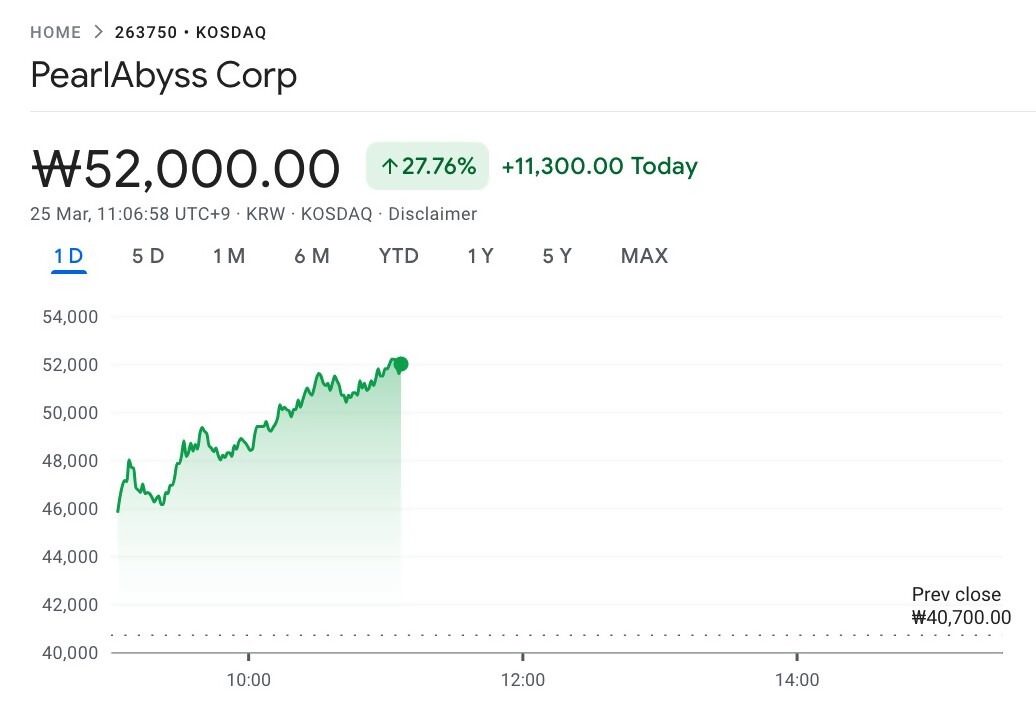Click the green up arrow in percentage badge
This screenshot has width=1036, height=710.
389,166
